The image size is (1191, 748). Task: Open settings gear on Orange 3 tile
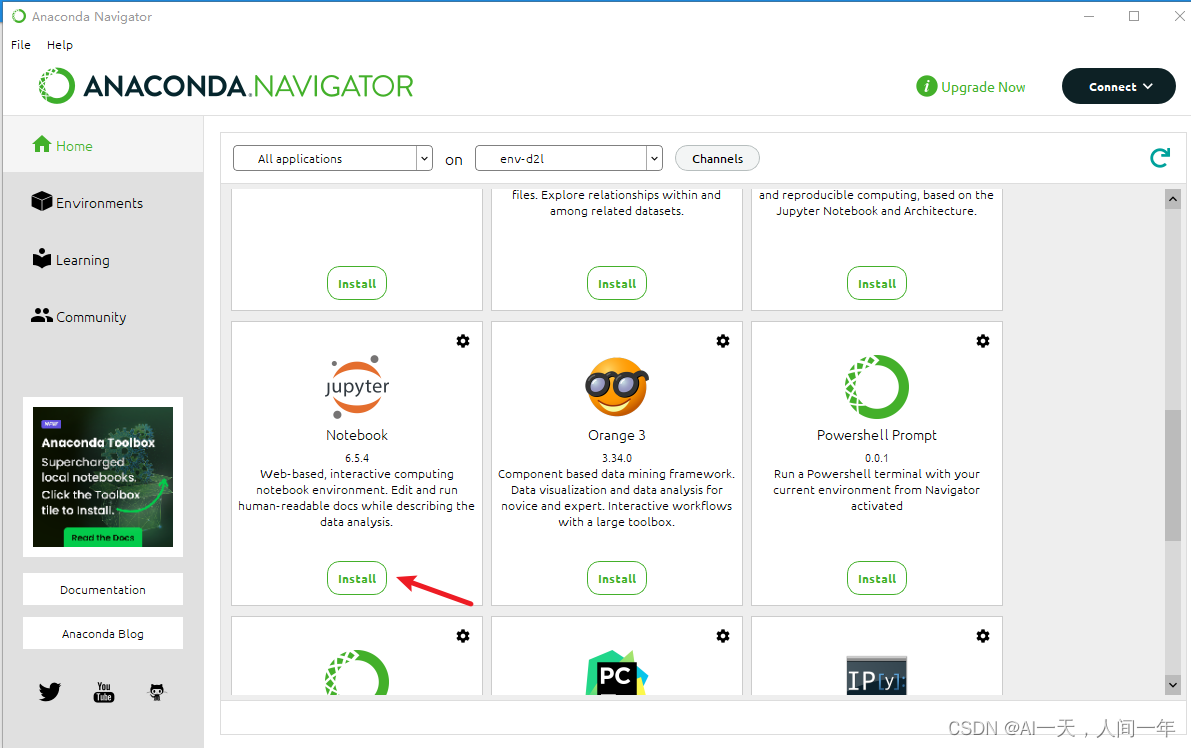[722, 341]
